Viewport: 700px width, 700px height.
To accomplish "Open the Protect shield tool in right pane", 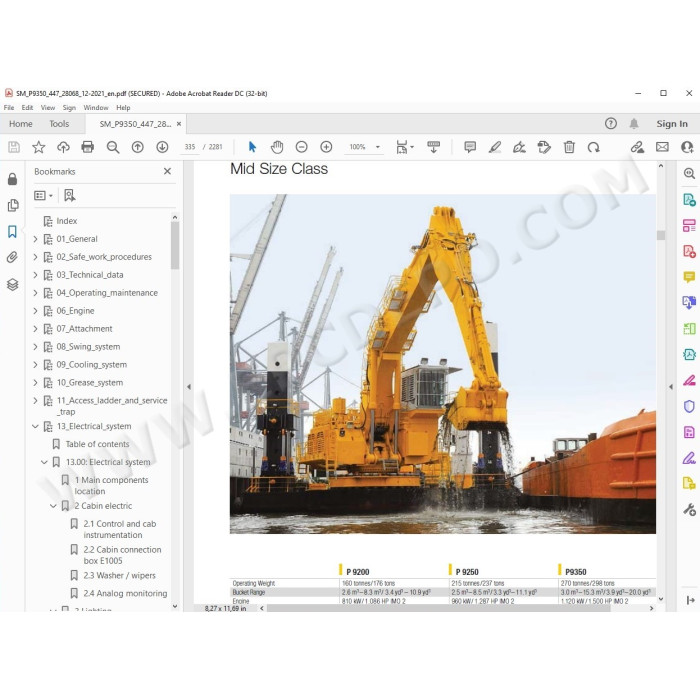I will click(x=689, y=406).
